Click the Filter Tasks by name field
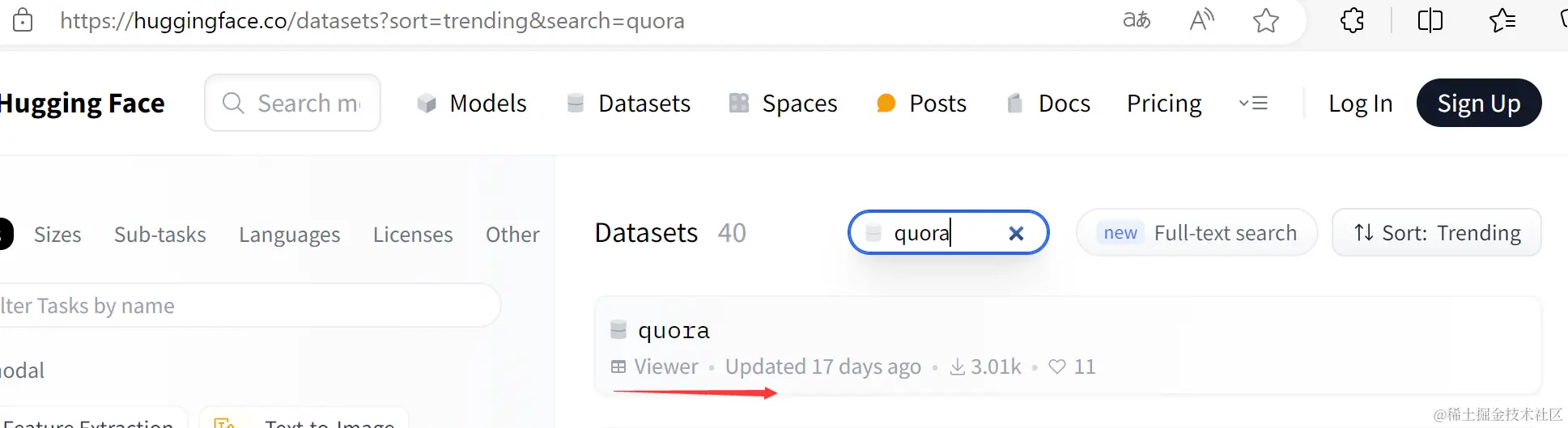This screenshot has height=428, width=1568. (243, 306)
